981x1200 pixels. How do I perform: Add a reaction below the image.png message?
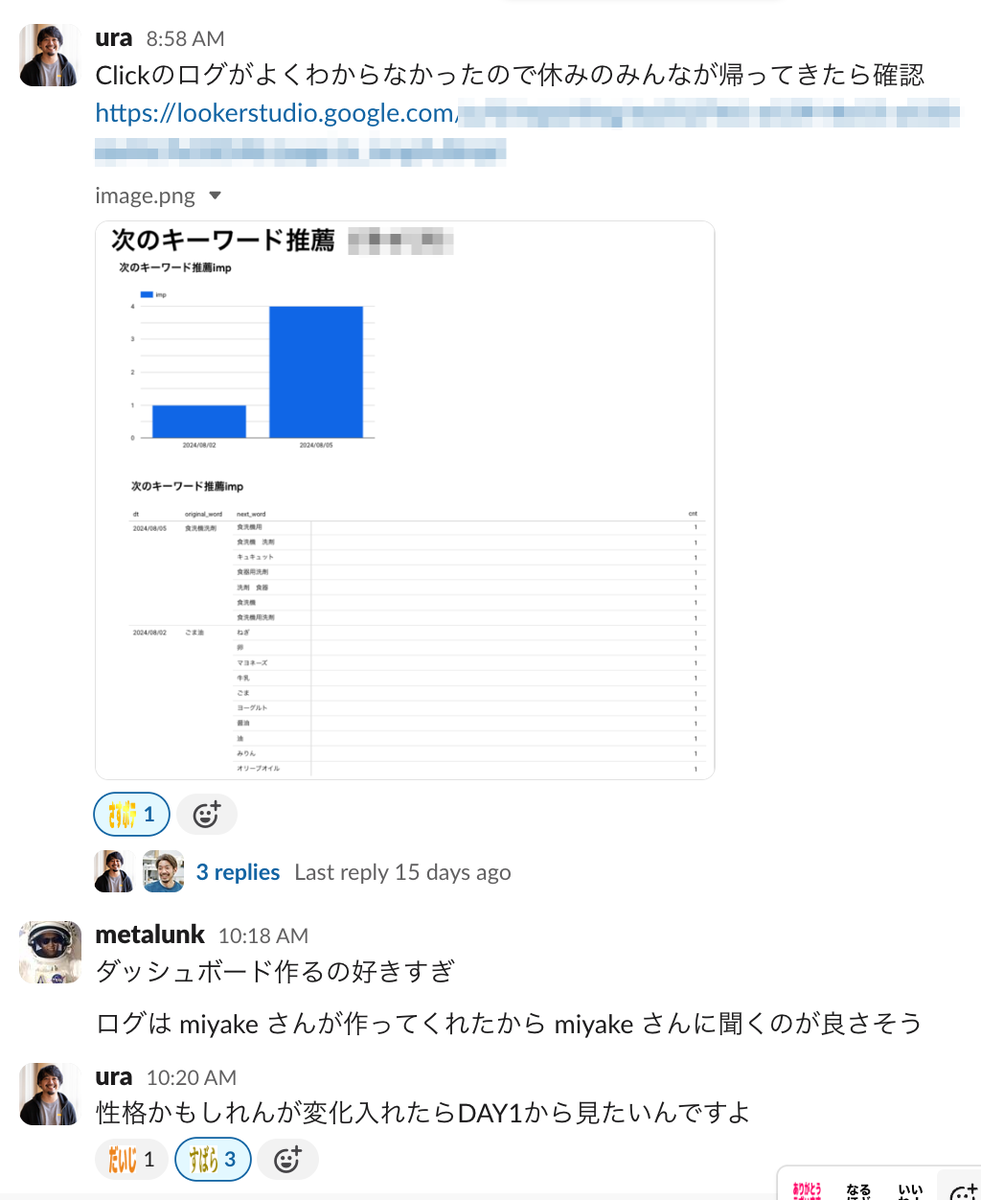pyautogui.click(x=207, y=815)
